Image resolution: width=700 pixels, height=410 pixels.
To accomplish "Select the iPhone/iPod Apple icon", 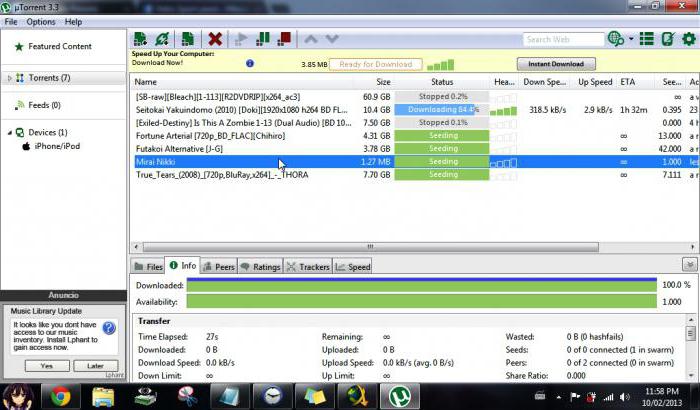I will pyautogui.click(x=26, y=146).
